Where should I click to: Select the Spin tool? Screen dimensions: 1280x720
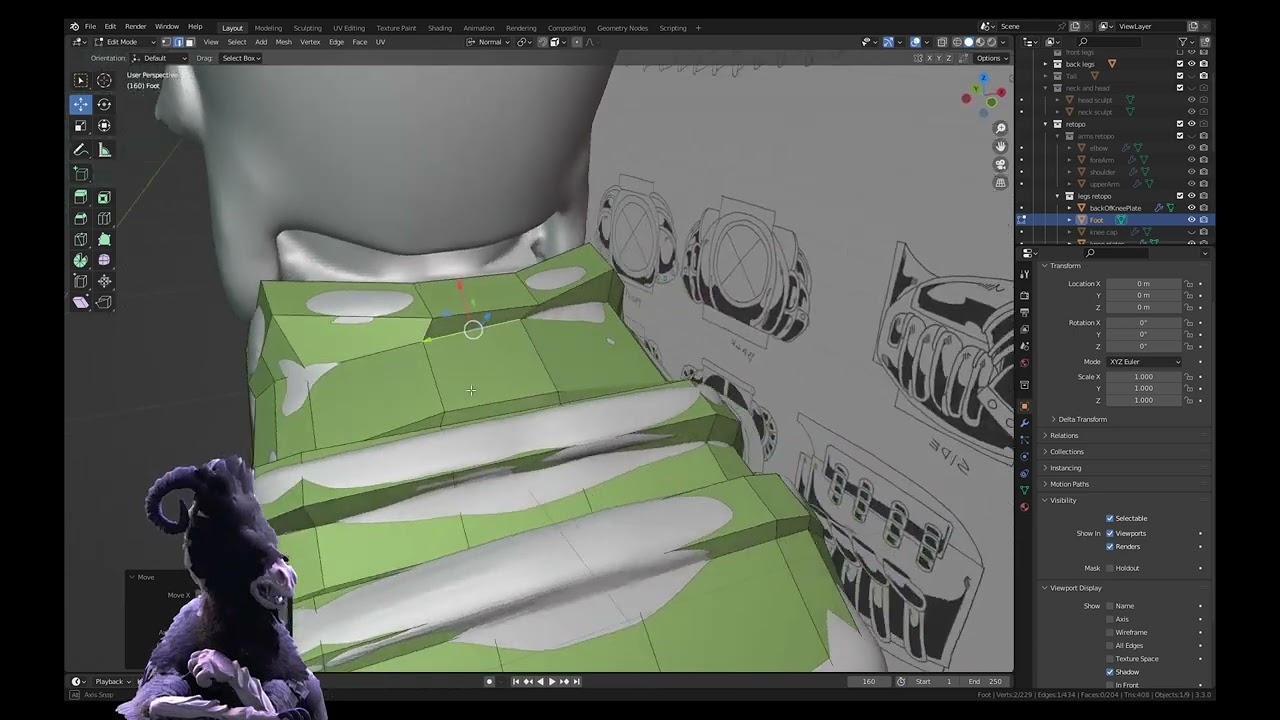coord(81,260)
